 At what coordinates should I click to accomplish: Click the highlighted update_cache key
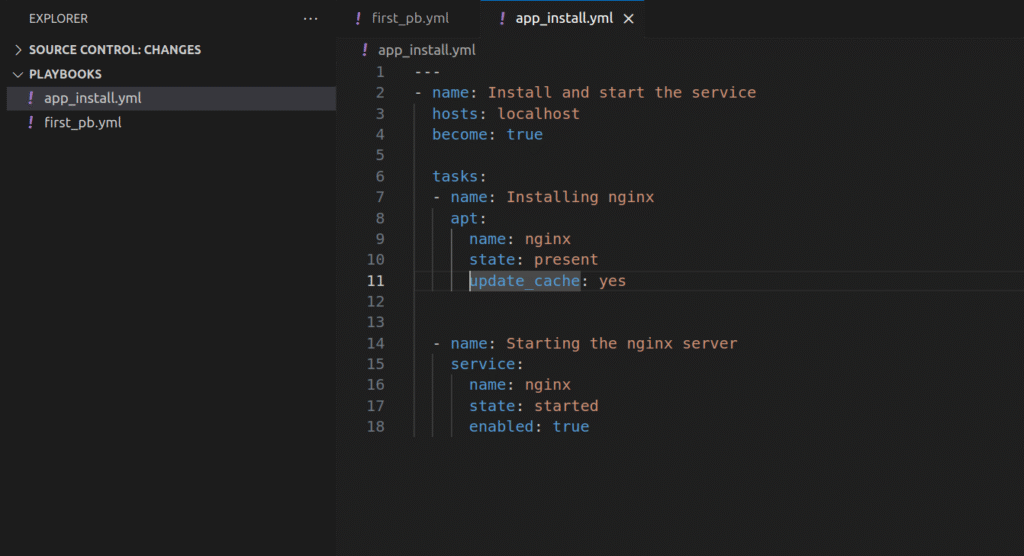click(x=524, y=281)
